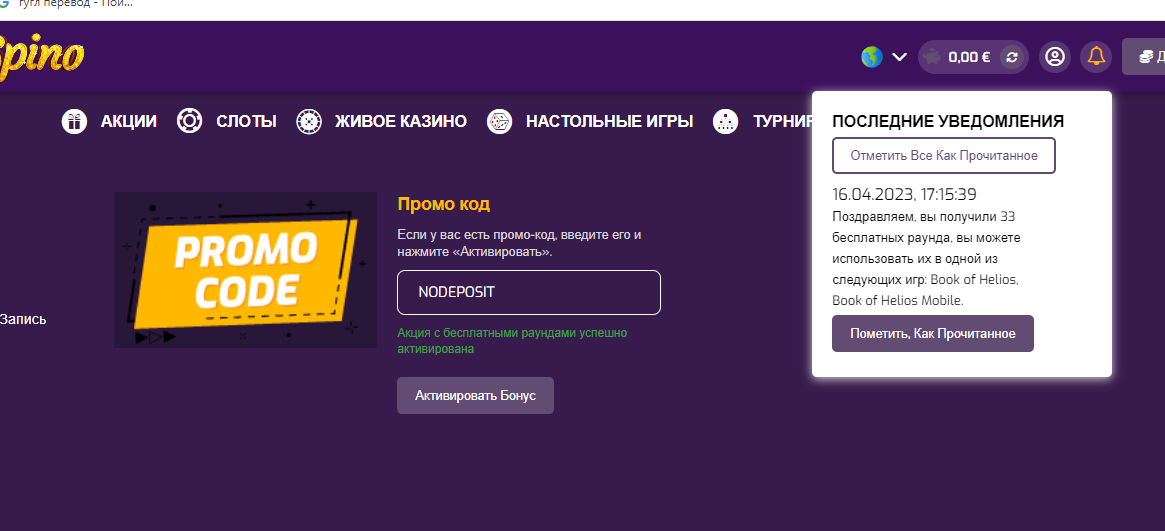Viewport: 1165px width, 531px height.
Task: Click the deposit button with coins icon
Action: pyautogui.click(x=1143, y=57)
